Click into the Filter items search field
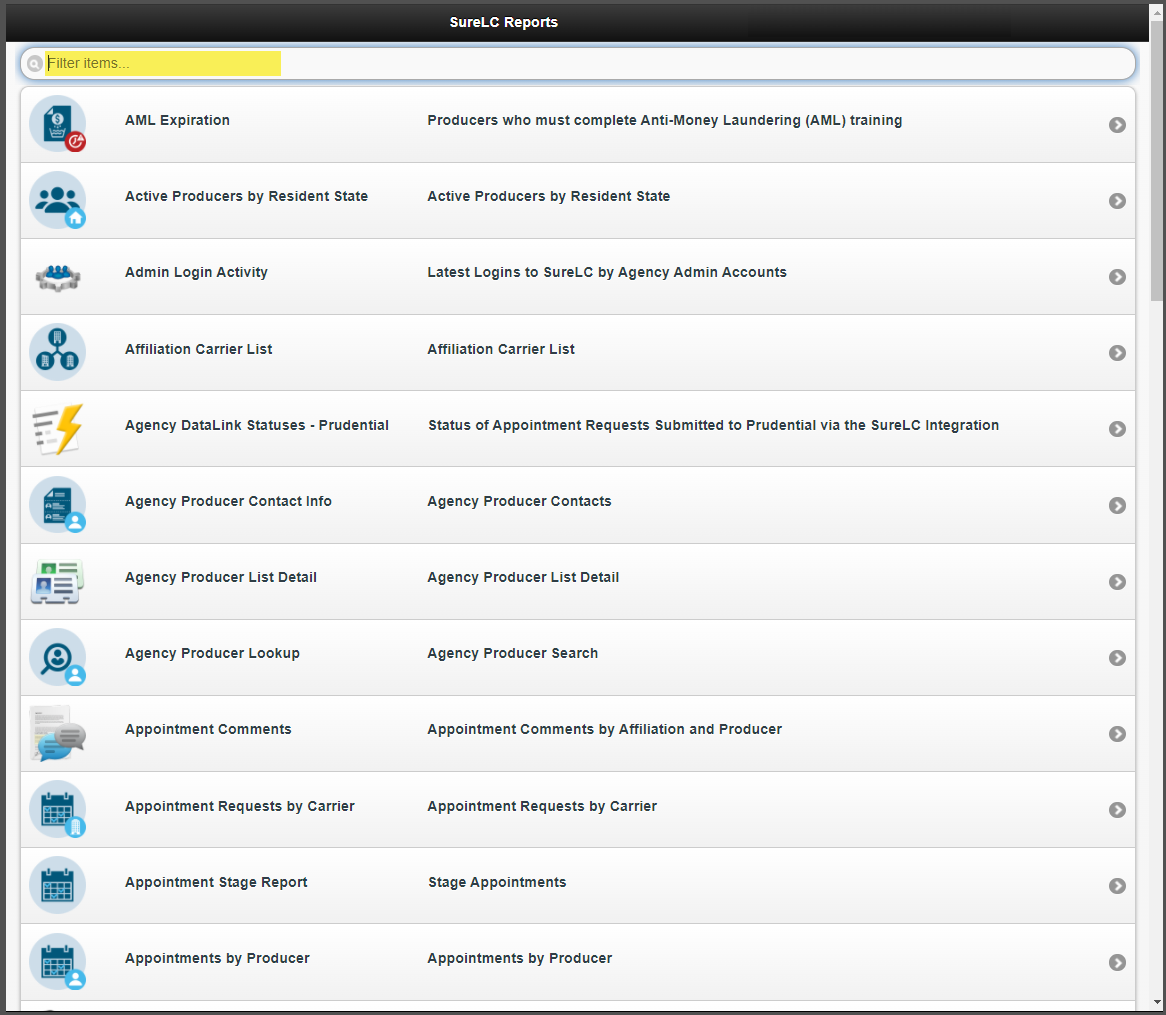1166x1015 pixels. point(578,64)
